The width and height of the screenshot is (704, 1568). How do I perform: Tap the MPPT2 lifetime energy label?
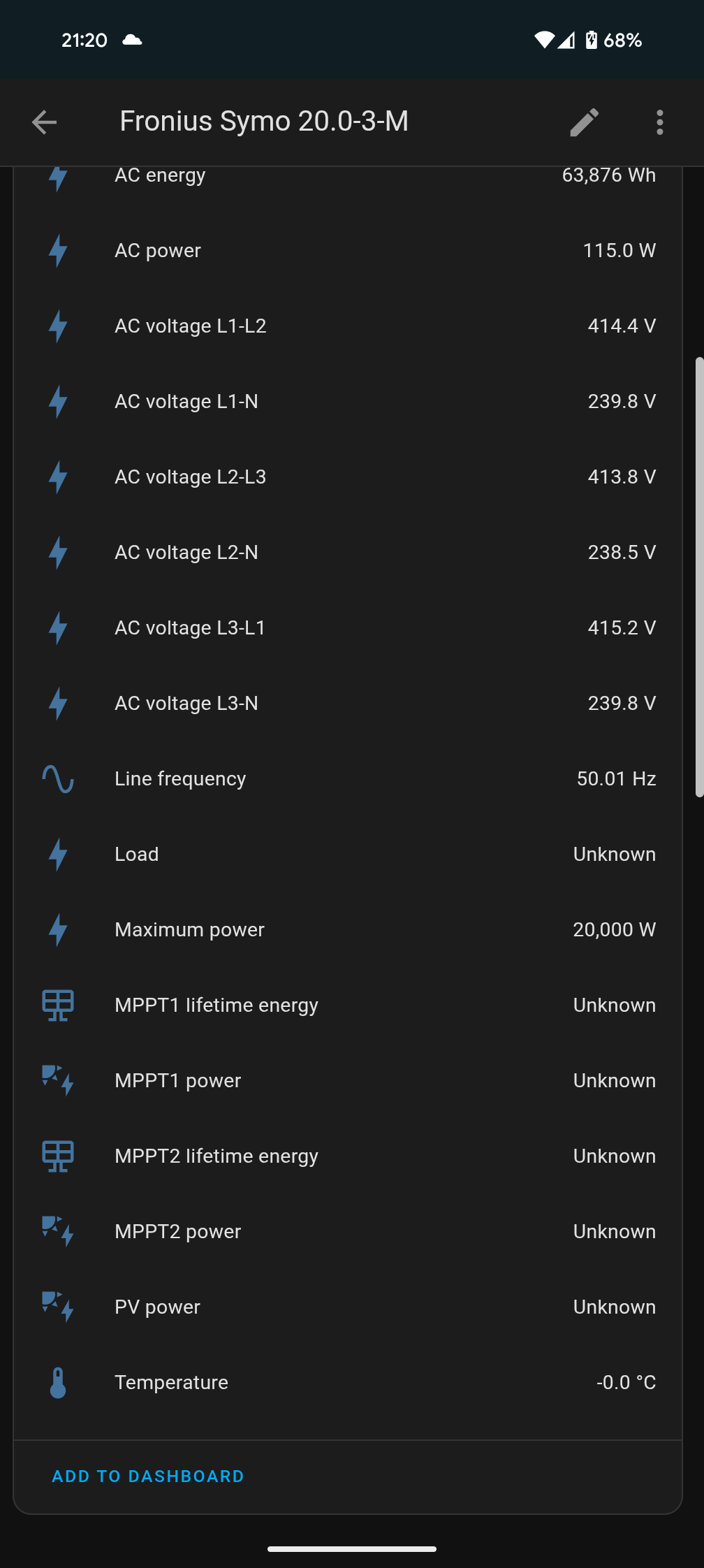pyautogui.click(x=217, y=1156)
